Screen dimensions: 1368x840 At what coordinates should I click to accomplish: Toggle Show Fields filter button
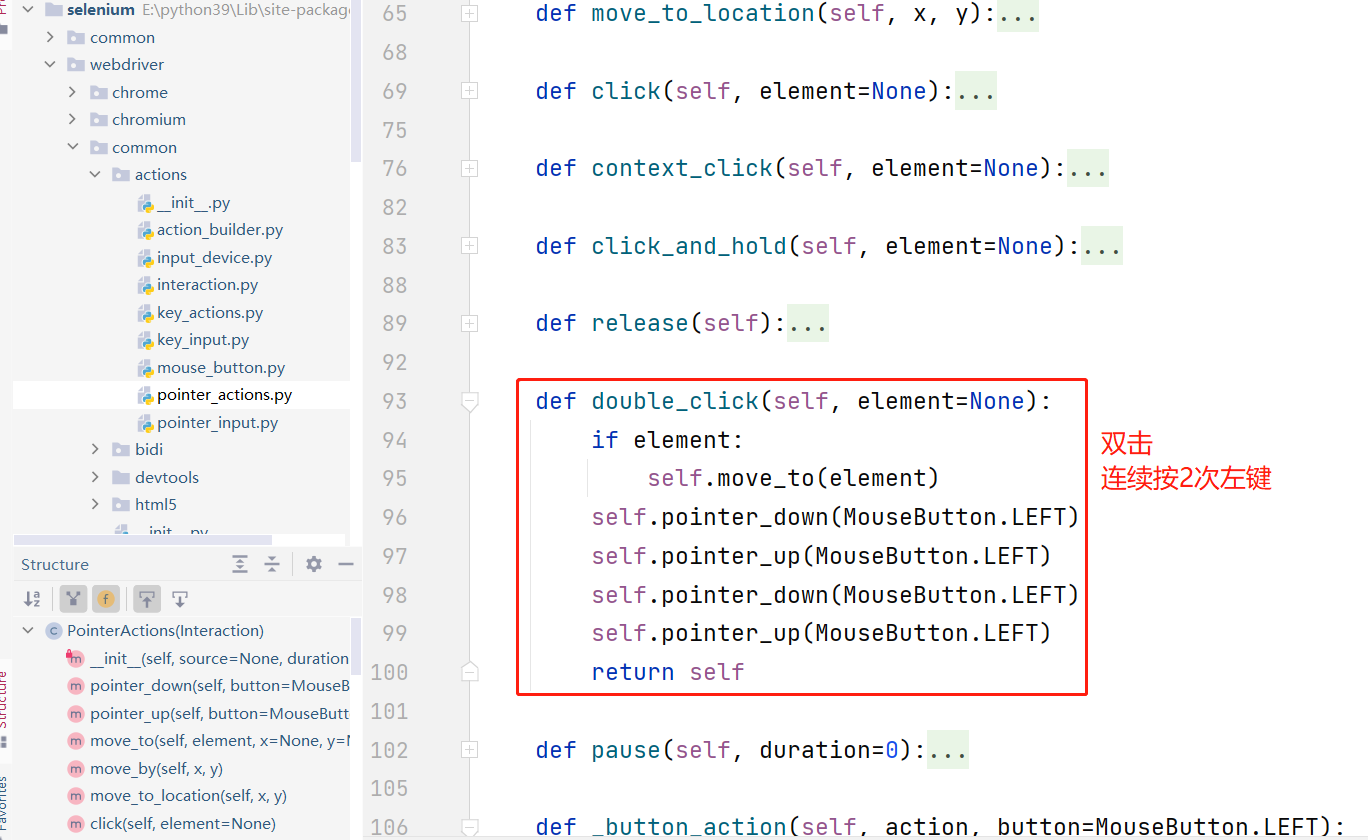point(106,599)
